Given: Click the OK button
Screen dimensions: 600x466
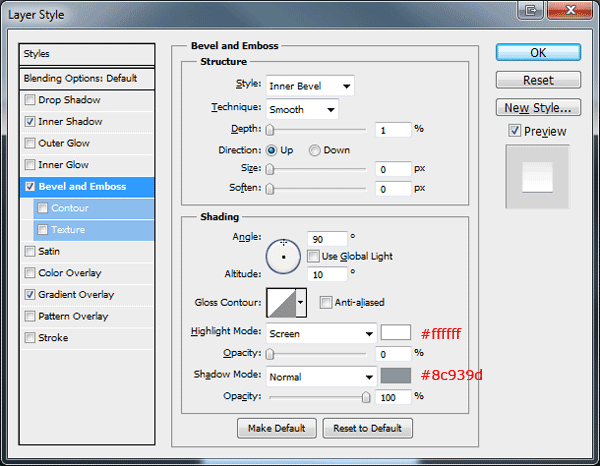Looking at the screenshot, I should pos(538,52).
